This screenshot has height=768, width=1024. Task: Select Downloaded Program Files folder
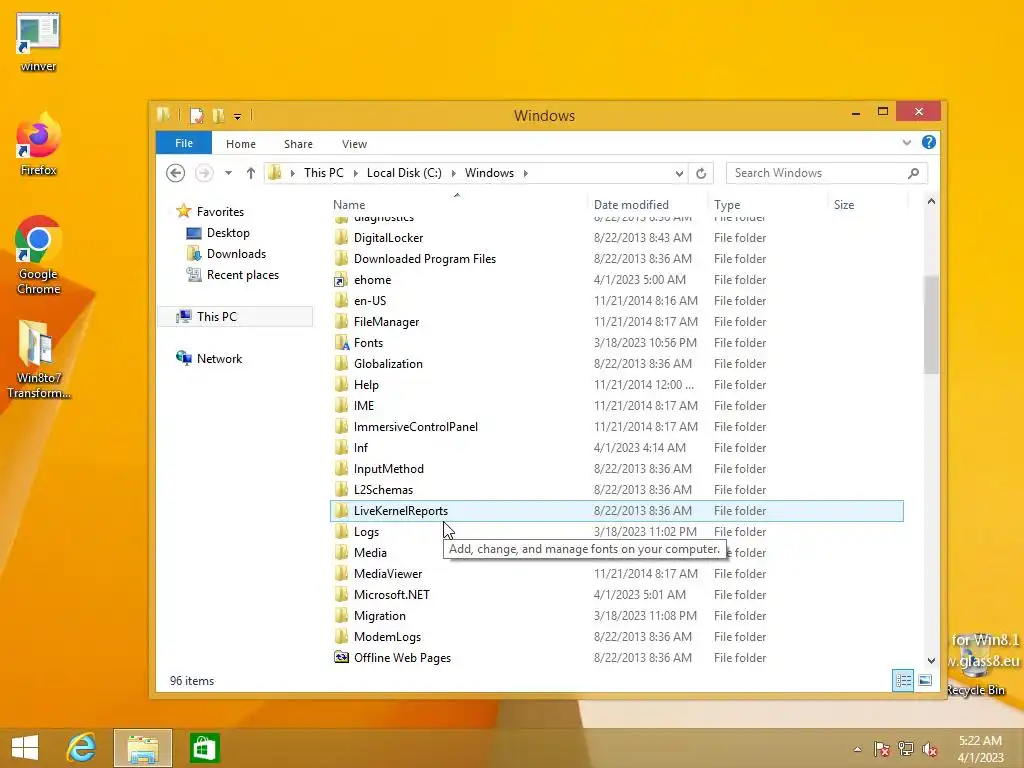click(x=617, y=259)
